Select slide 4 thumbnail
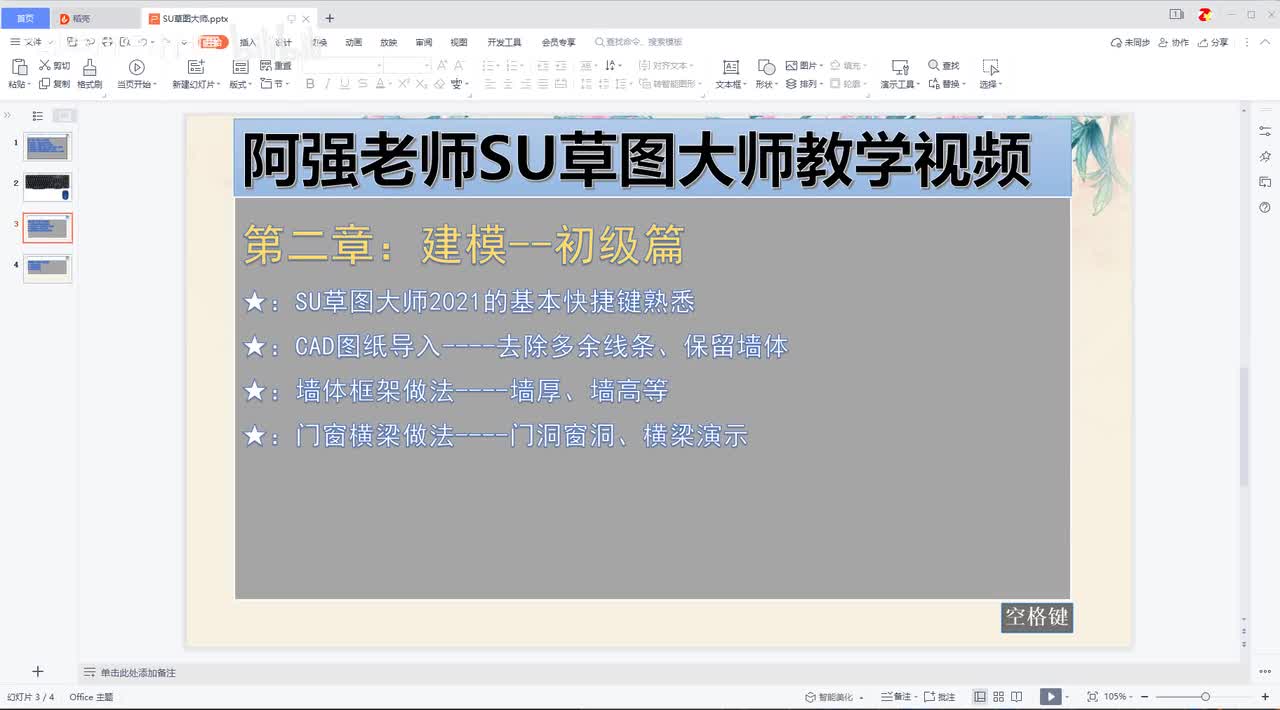 (47, 268)
